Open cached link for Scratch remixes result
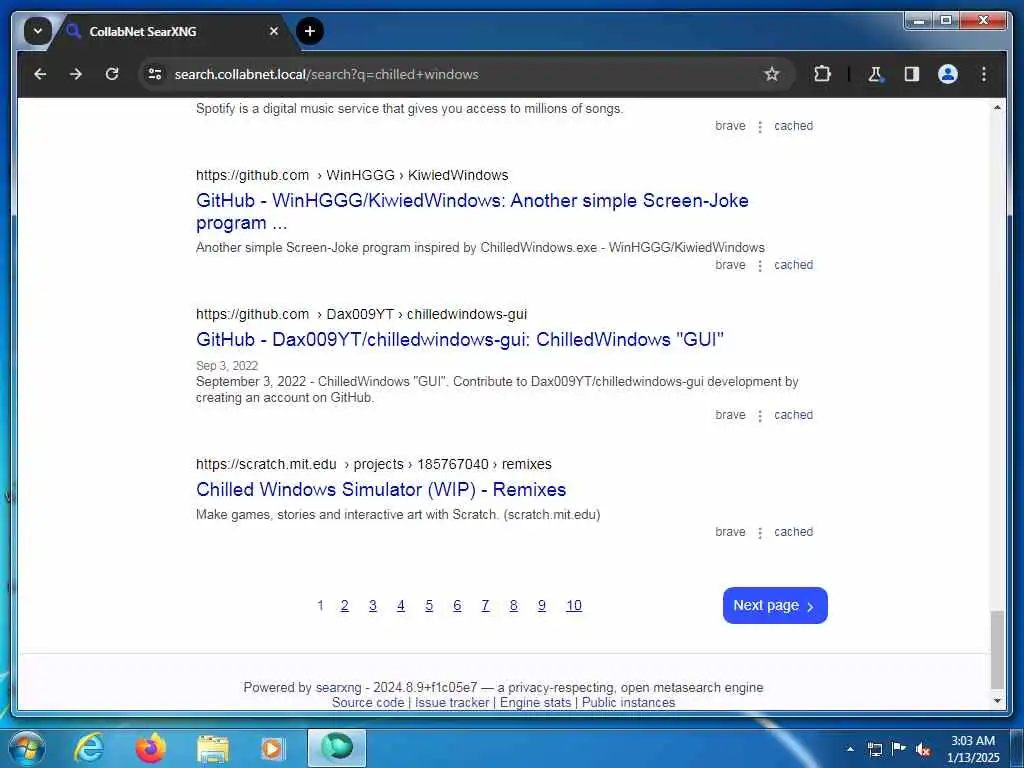The image size is (1024, 768). [793, 532]
